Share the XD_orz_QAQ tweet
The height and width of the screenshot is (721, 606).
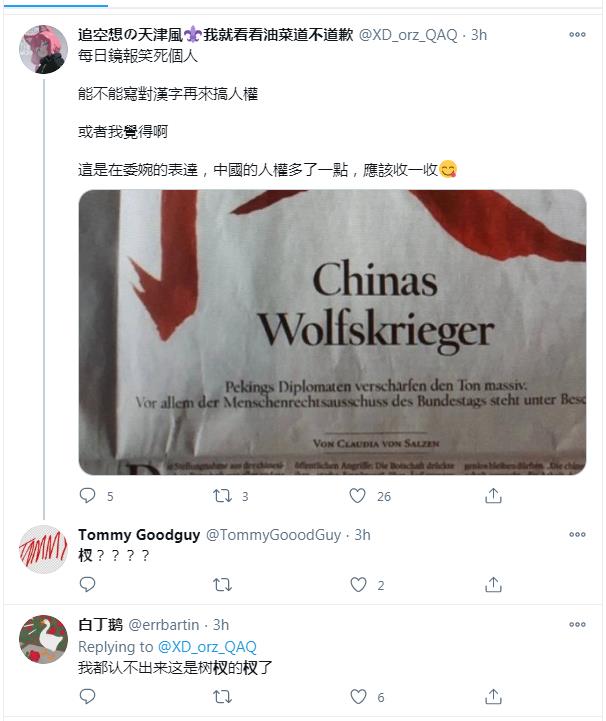coord(493,495)
